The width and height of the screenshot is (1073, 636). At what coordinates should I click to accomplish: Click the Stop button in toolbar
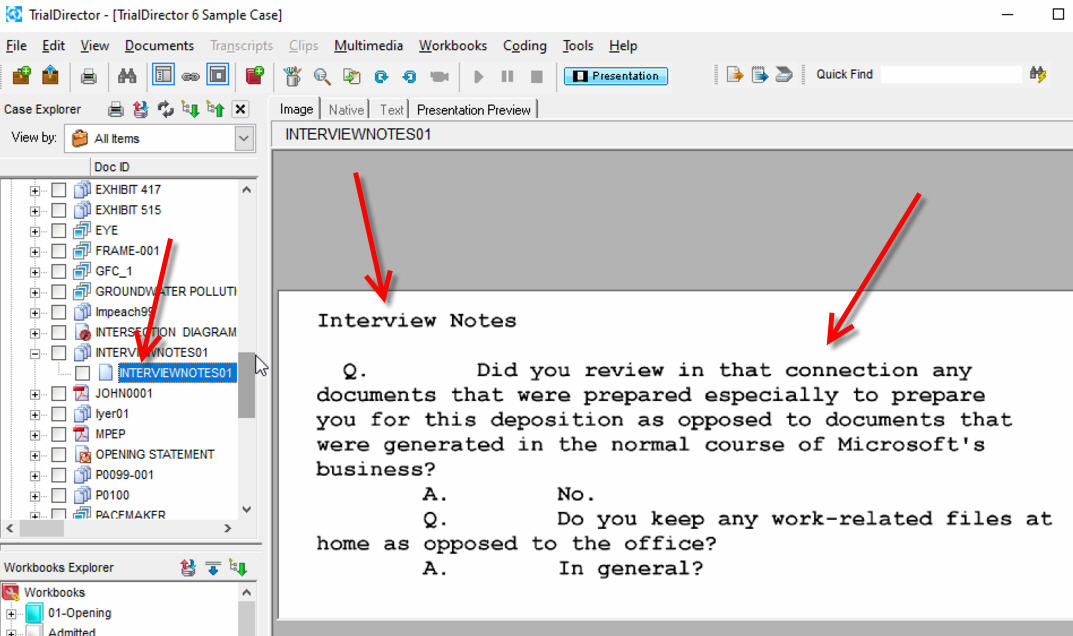536,76
